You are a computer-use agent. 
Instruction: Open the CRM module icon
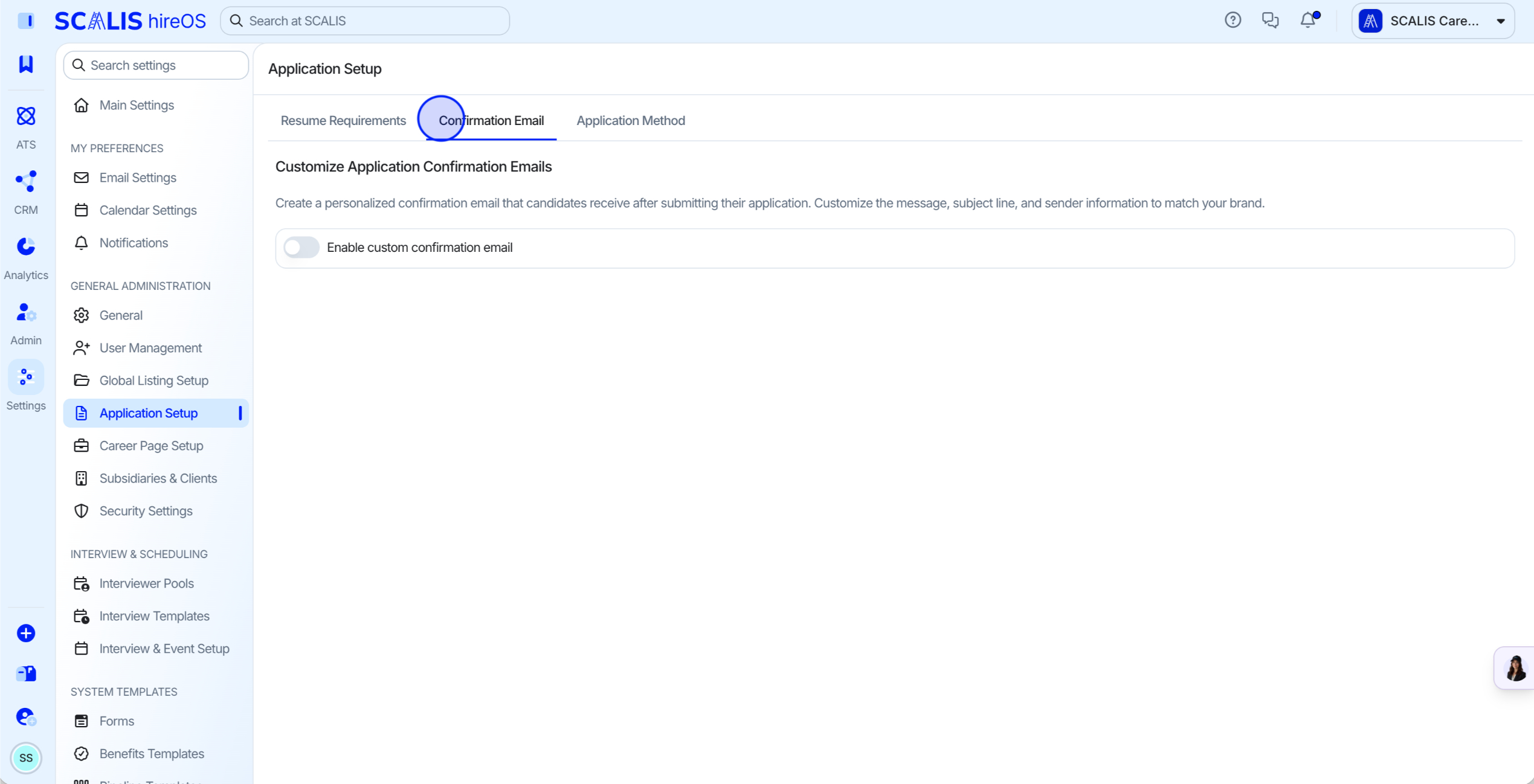coord(26,181)
